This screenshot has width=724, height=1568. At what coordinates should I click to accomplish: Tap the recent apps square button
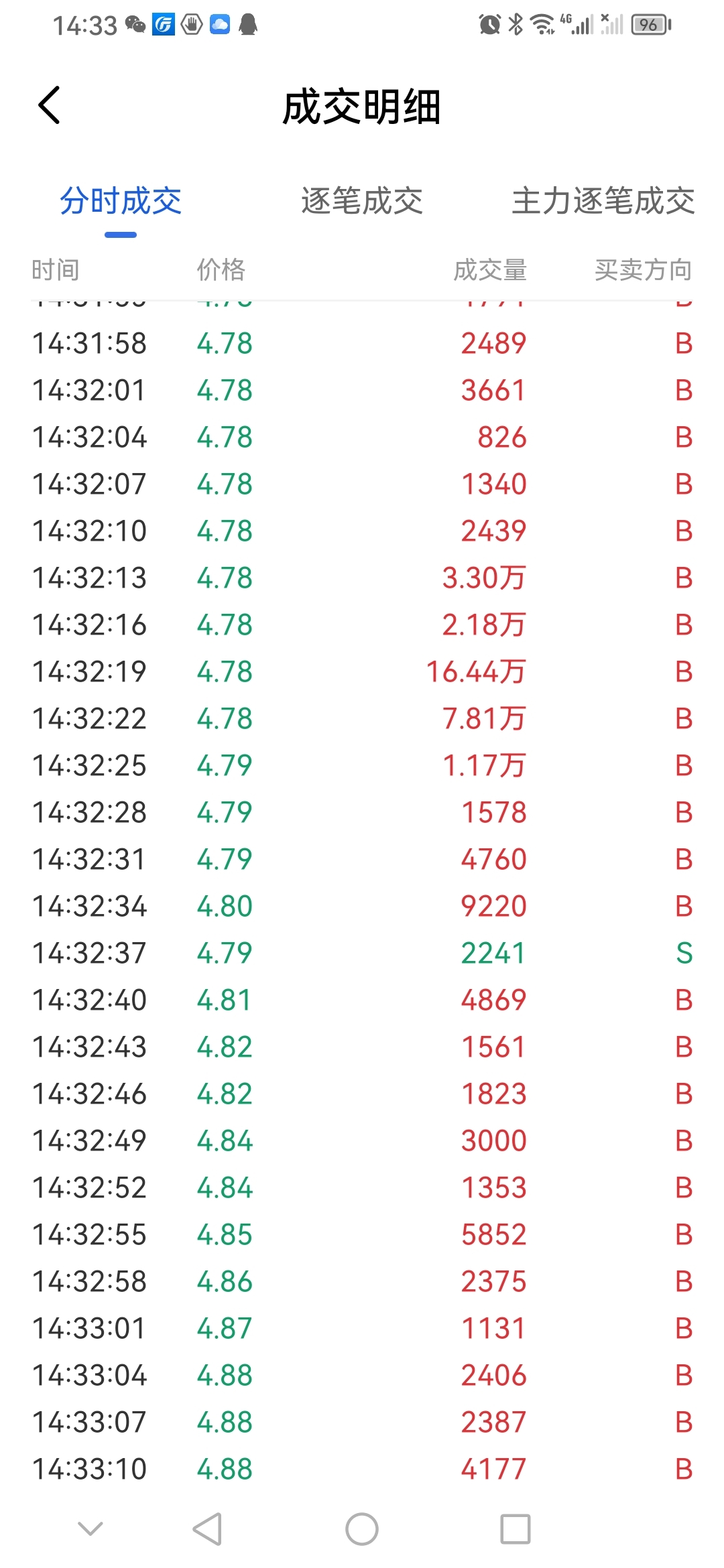coord(516,1529)
